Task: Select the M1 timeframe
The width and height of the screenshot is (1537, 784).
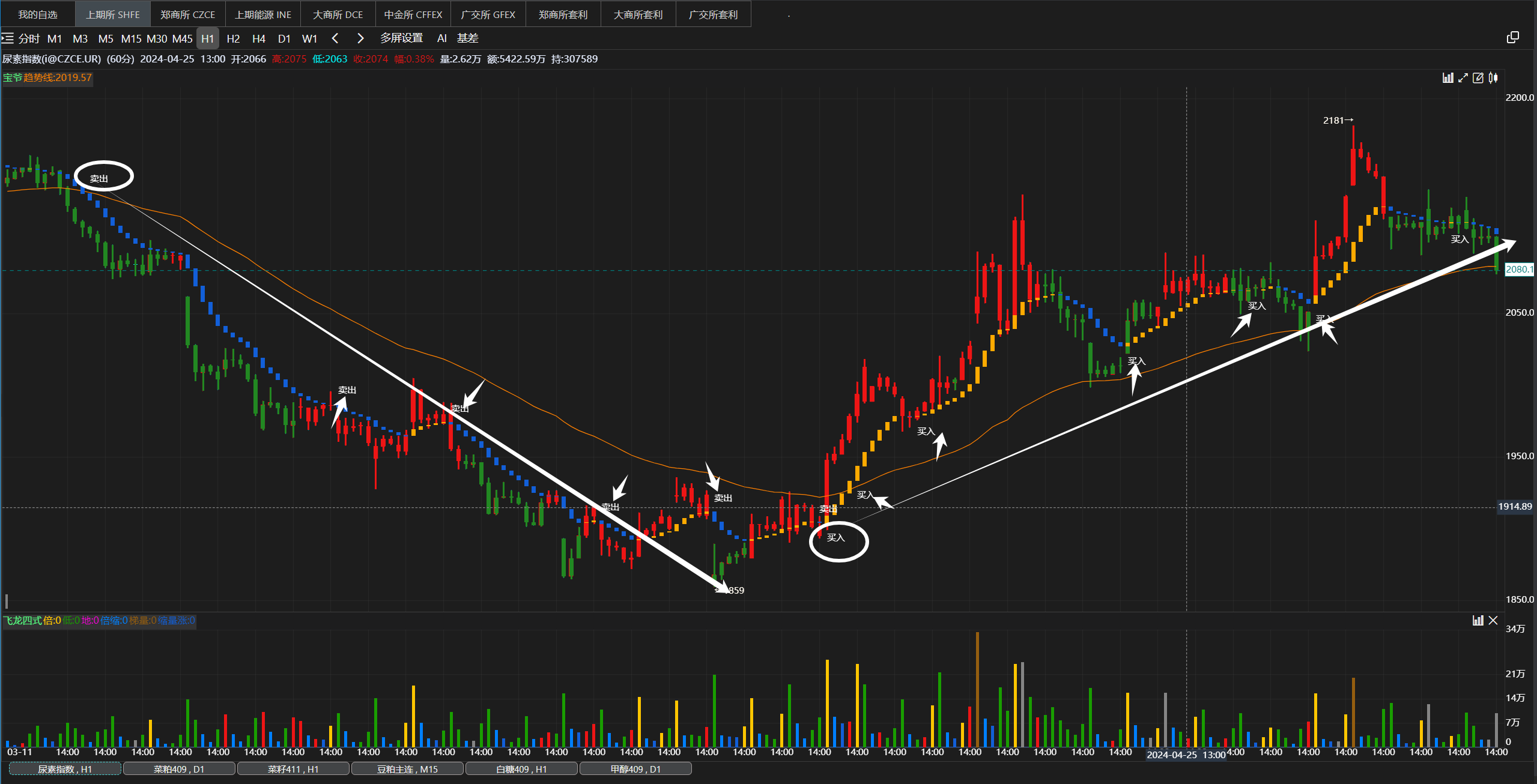Action: 55,38
